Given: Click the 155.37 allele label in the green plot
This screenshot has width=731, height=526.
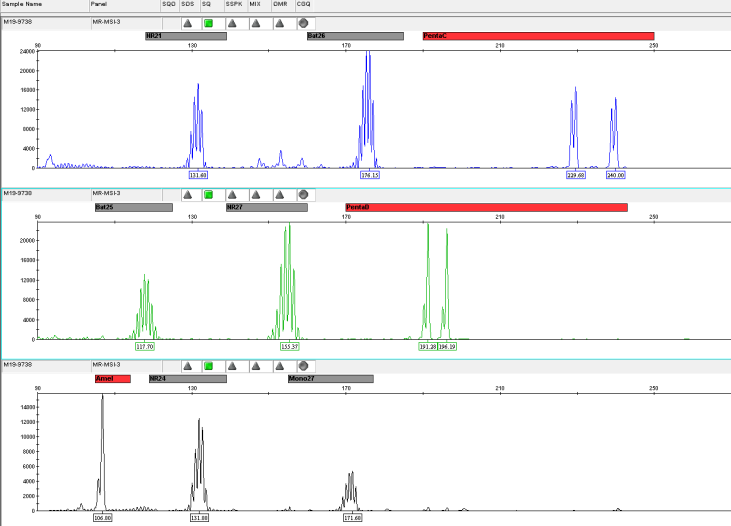Looking at the screenshot, I should pos(290,346).
